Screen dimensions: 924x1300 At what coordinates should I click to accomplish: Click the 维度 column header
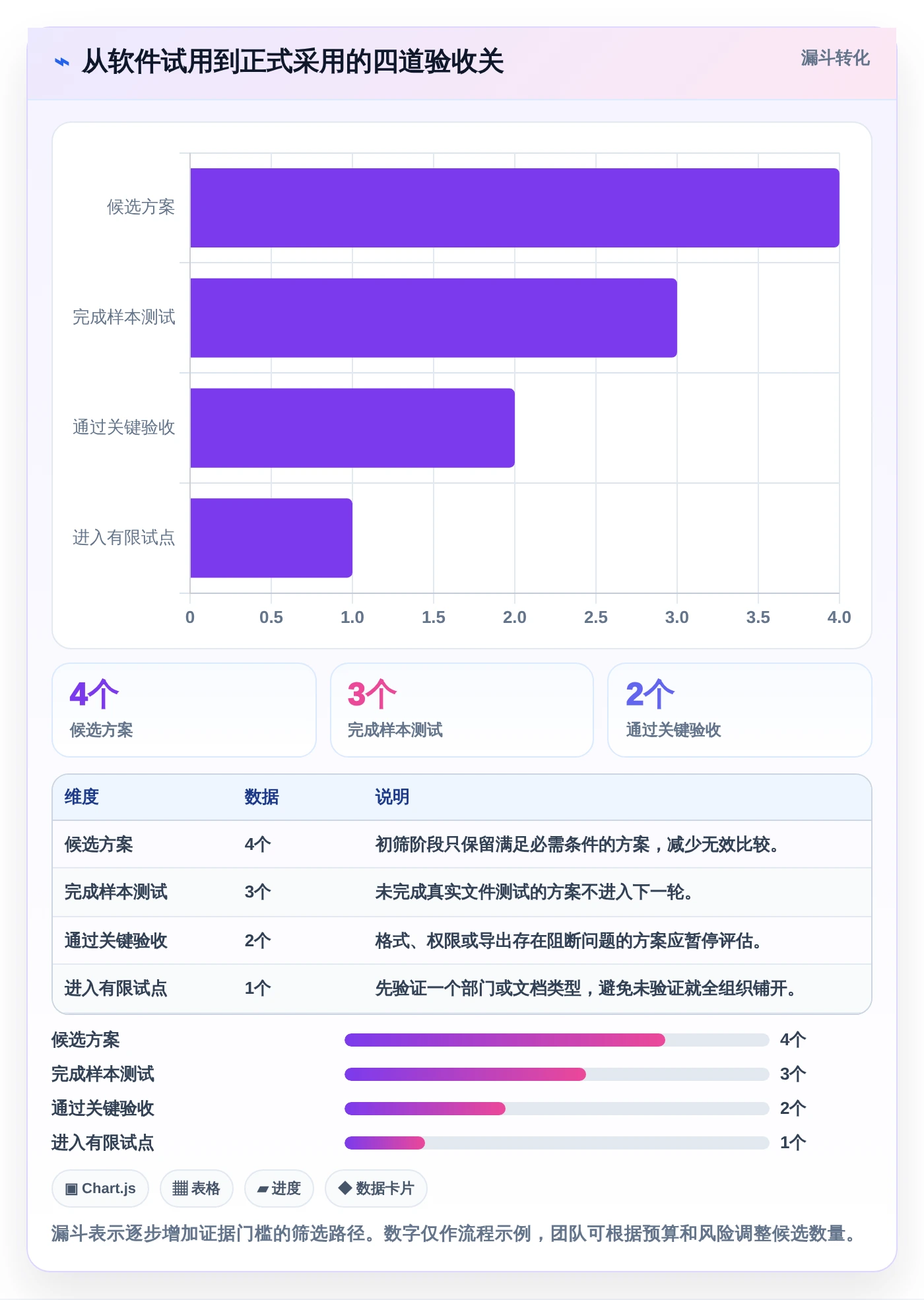[x=82, y=797]
